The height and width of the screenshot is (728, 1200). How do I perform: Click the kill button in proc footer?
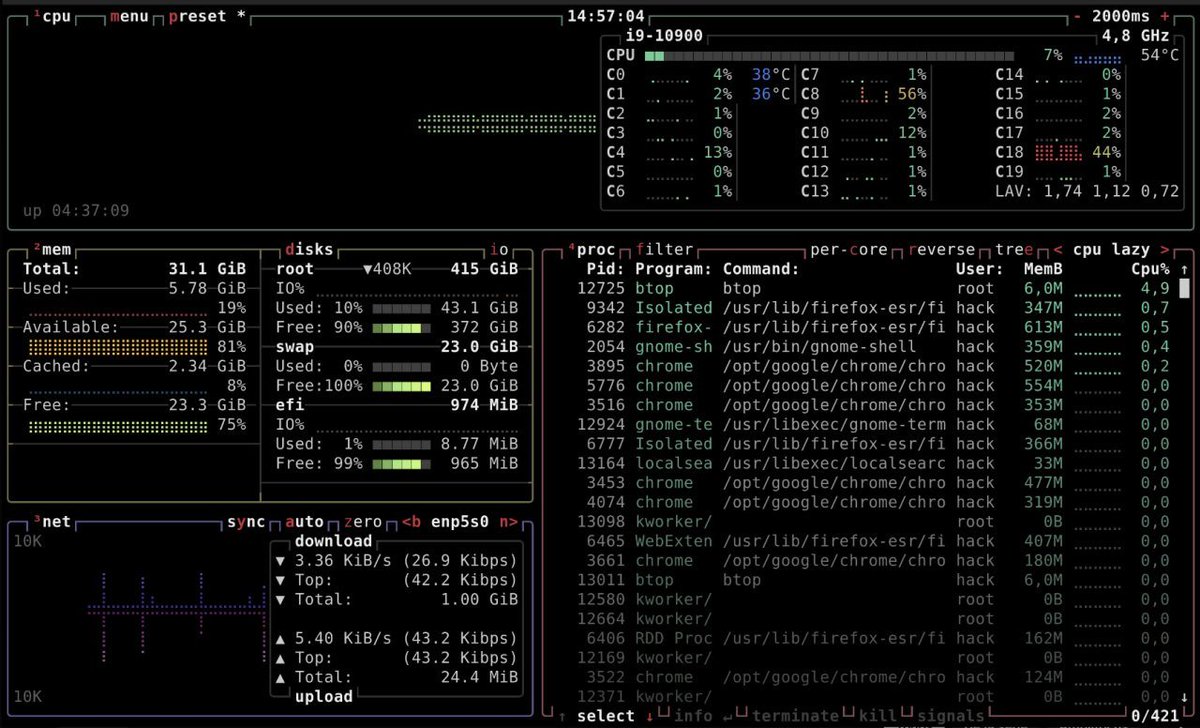pyautogui.click(x=877, y=716)
